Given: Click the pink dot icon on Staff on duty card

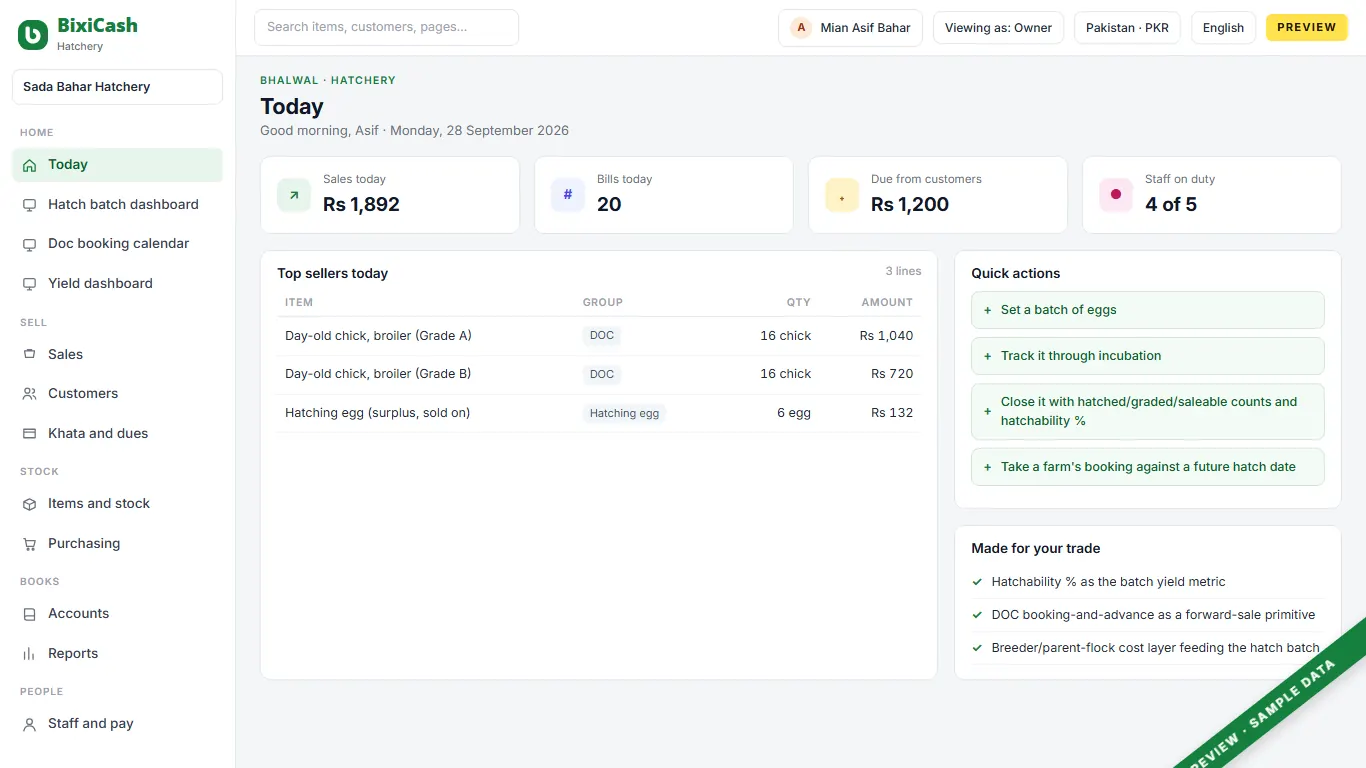Looking at the screenshot, I should [x=1116, y=195].
